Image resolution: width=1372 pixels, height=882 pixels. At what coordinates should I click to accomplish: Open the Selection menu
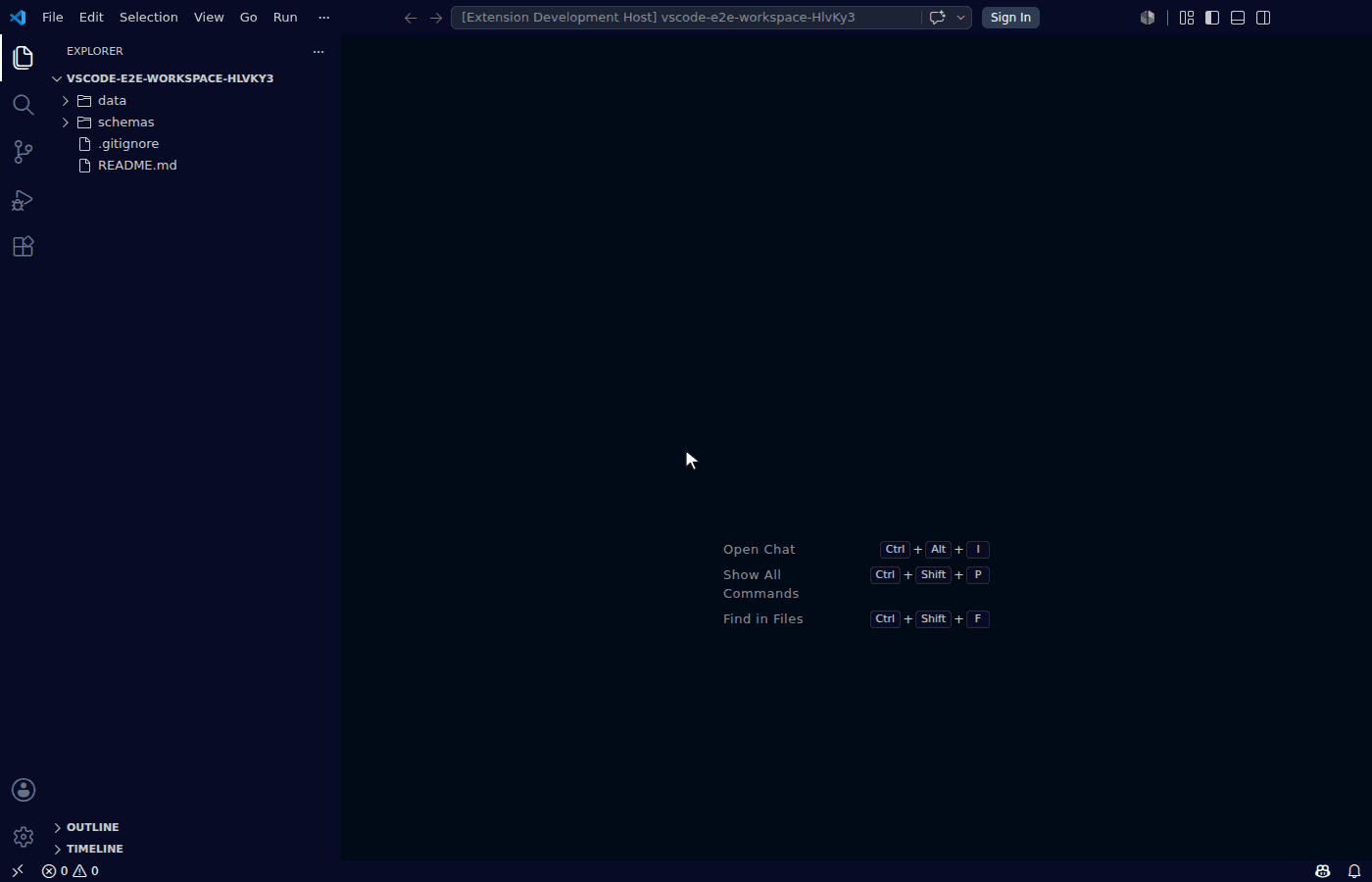tap(149, 18)
